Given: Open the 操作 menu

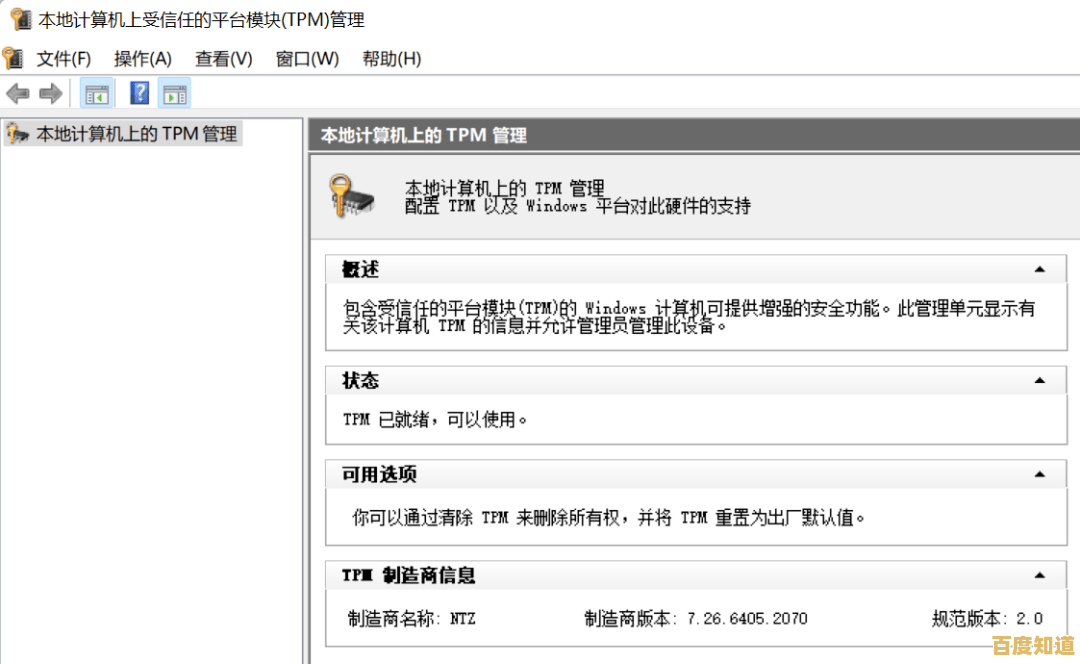Looking at the screenshot, I should (x=141, y=59).
